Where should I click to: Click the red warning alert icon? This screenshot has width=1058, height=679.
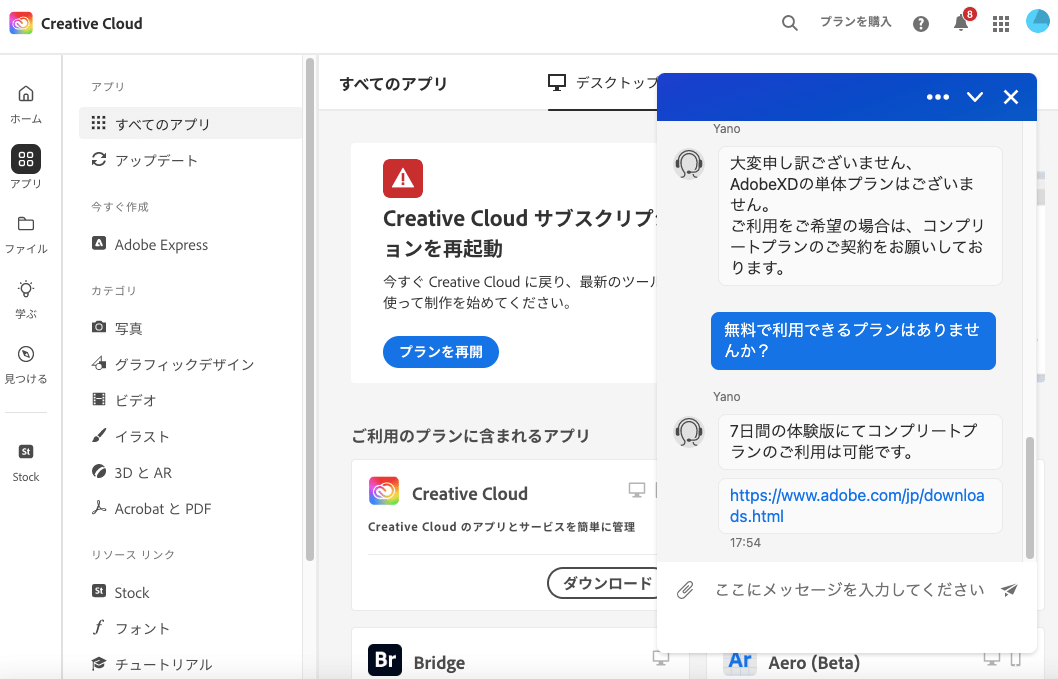pos(403,178)
